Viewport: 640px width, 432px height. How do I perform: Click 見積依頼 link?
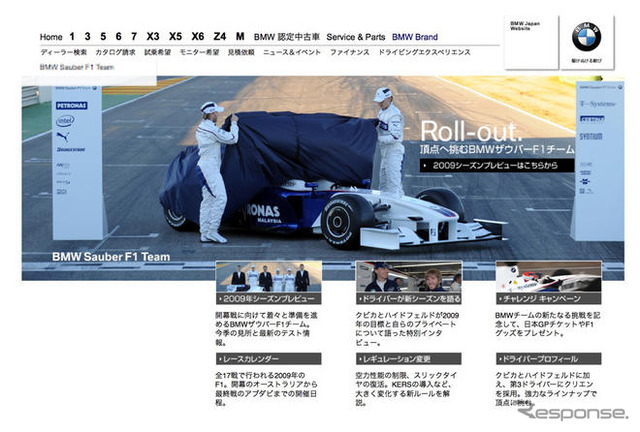241,52
